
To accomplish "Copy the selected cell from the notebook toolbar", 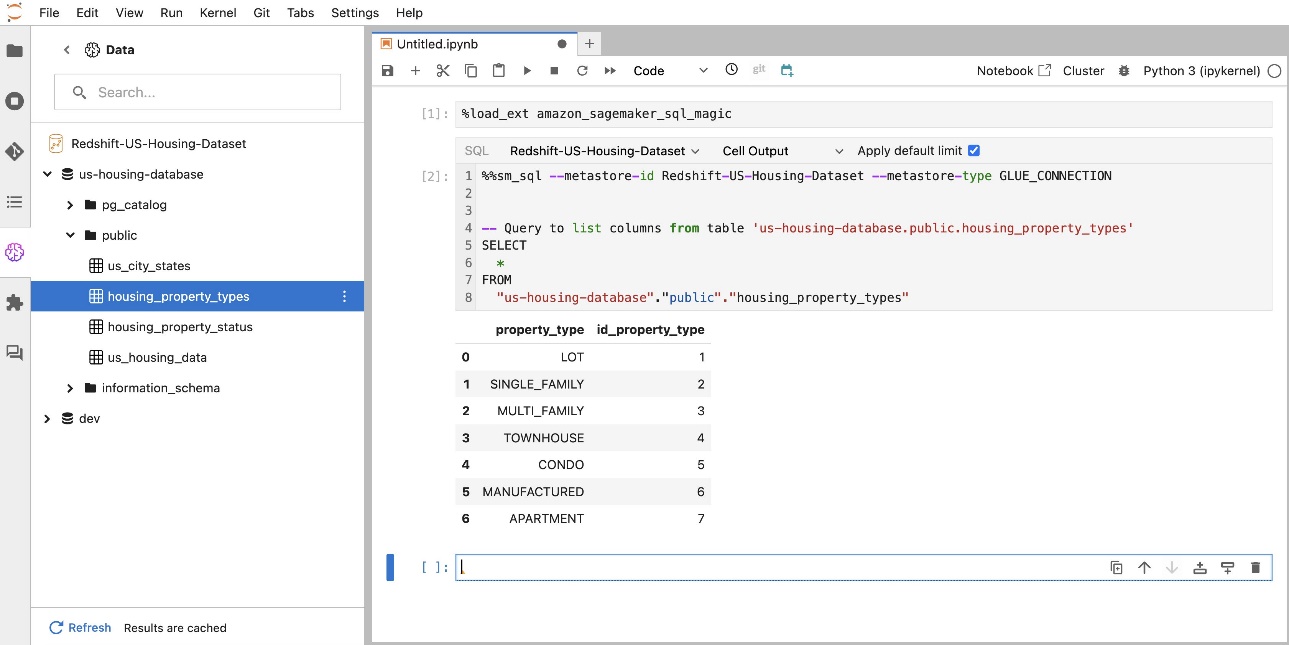I will (x=471, y=71).
